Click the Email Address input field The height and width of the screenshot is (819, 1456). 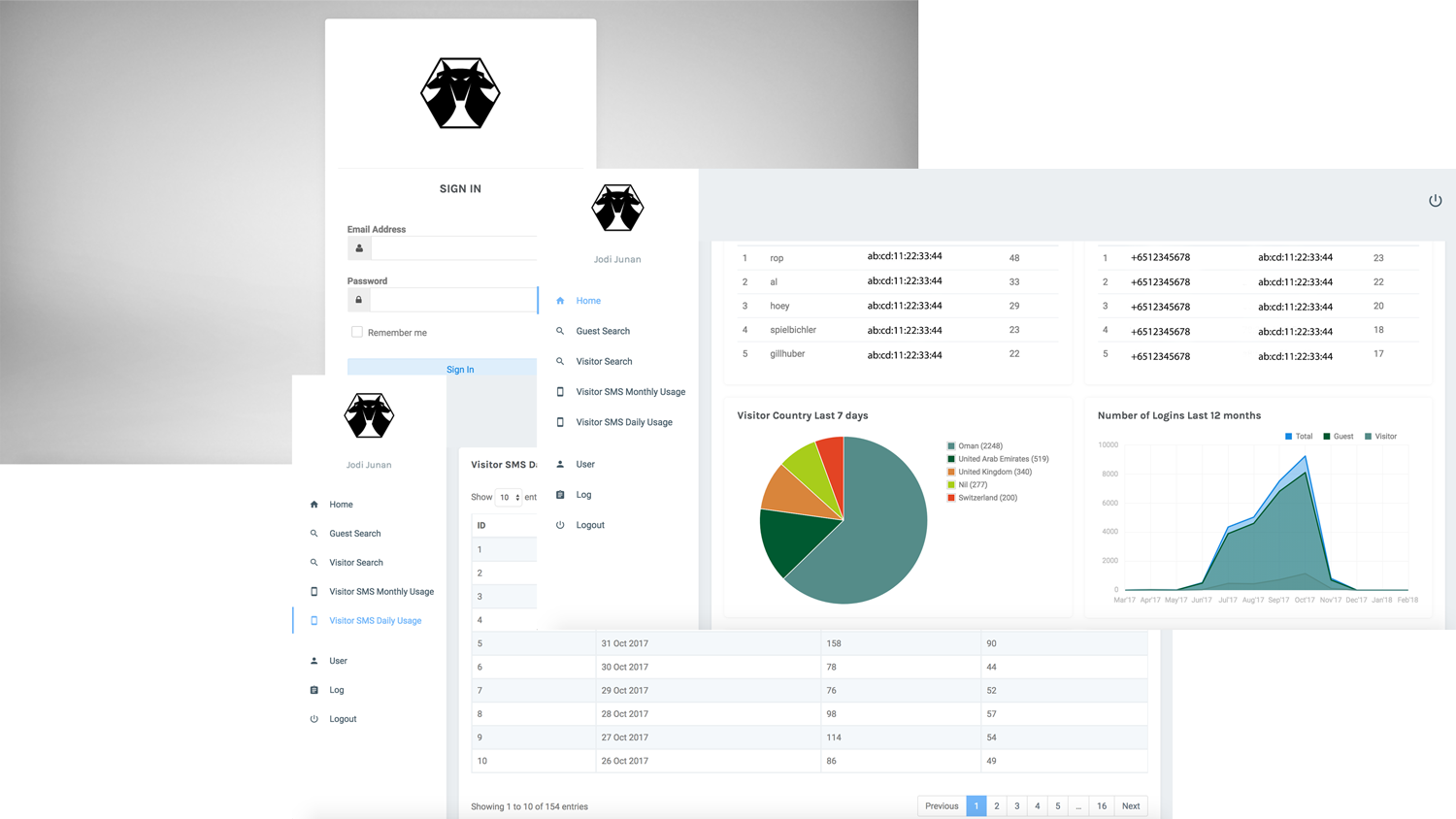point(453,248)
